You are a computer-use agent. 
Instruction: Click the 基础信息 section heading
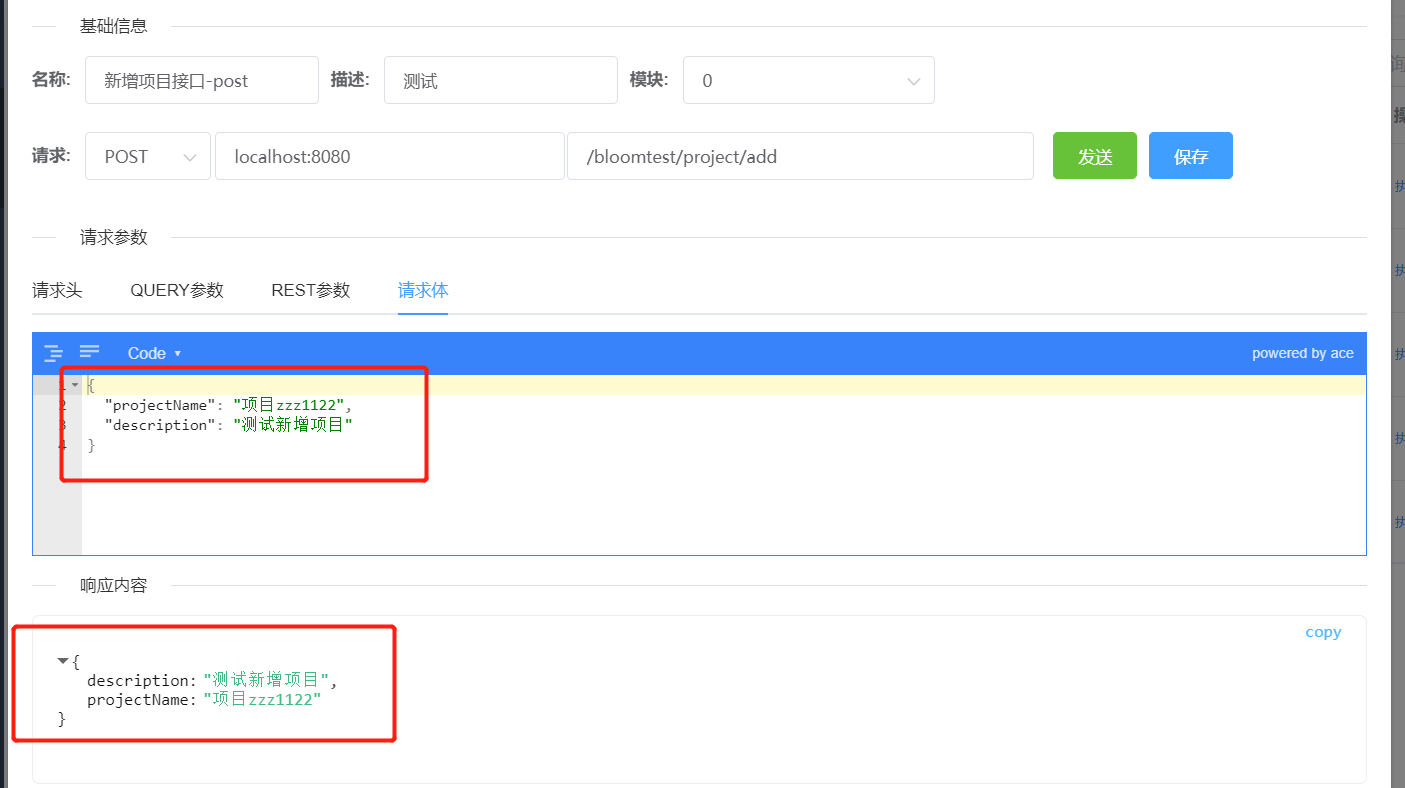pos(114,27)
